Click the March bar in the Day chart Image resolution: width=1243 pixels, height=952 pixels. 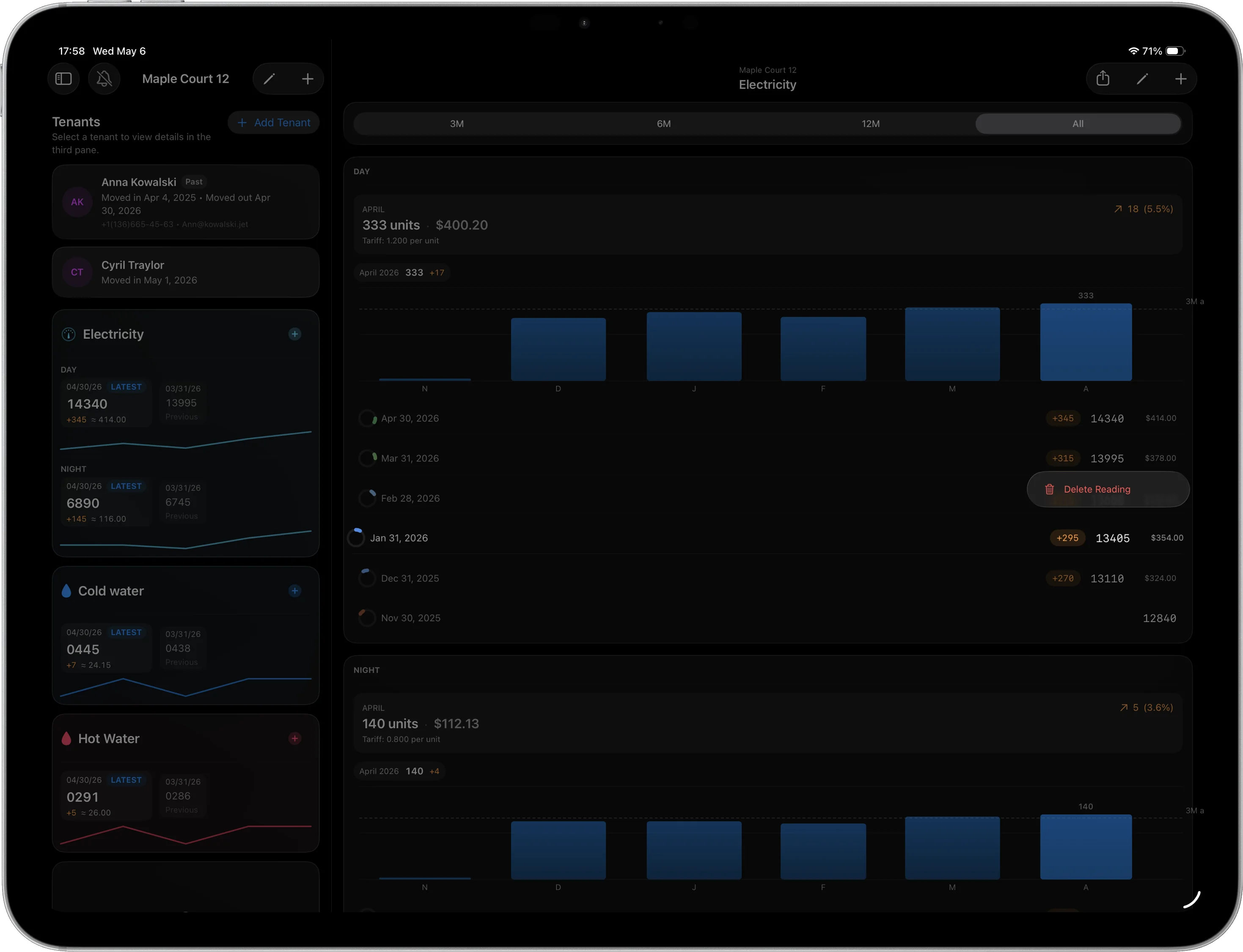point(952,344)
